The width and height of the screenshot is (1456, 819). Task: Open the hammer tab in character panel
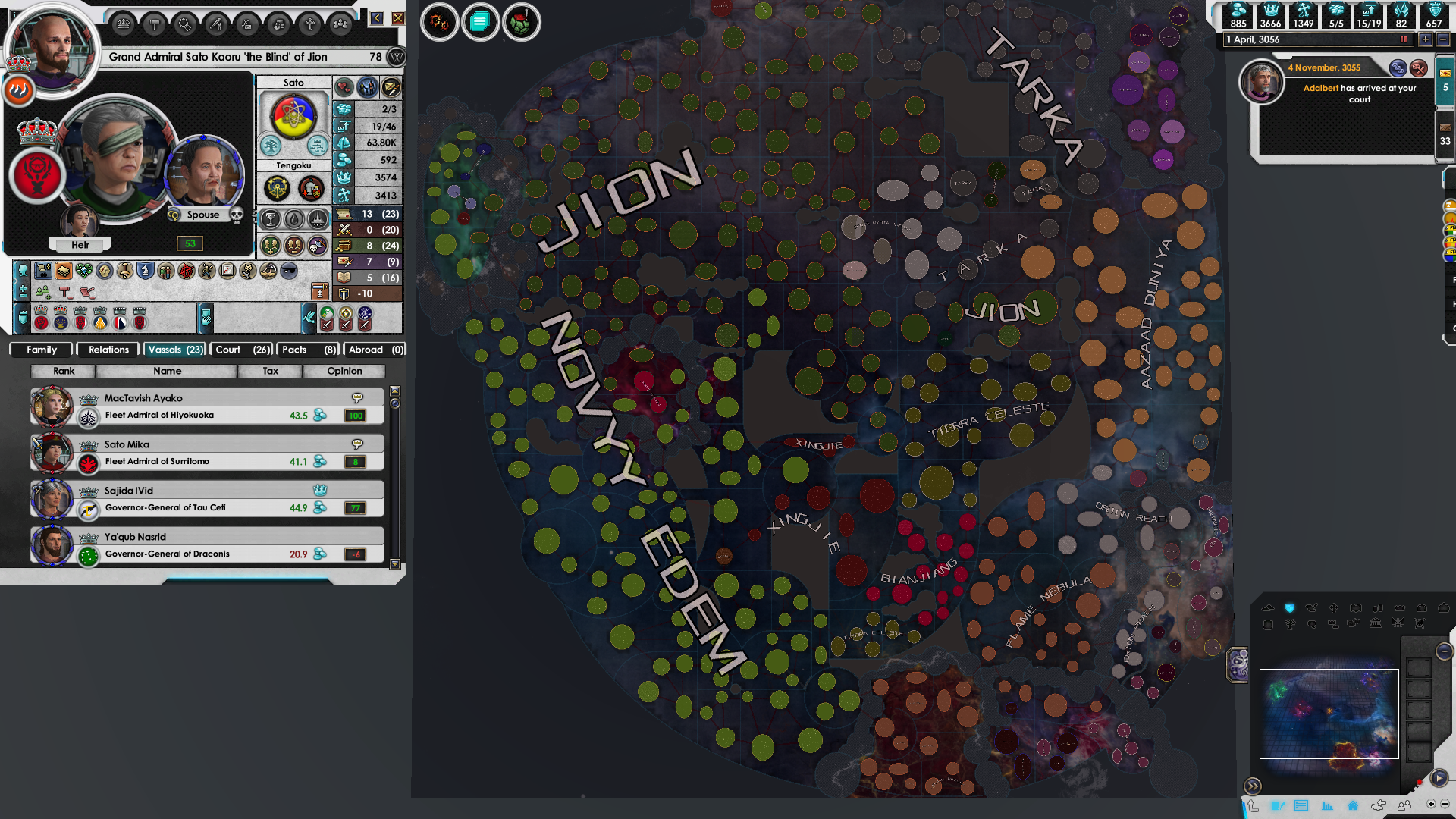click(155, 25)
